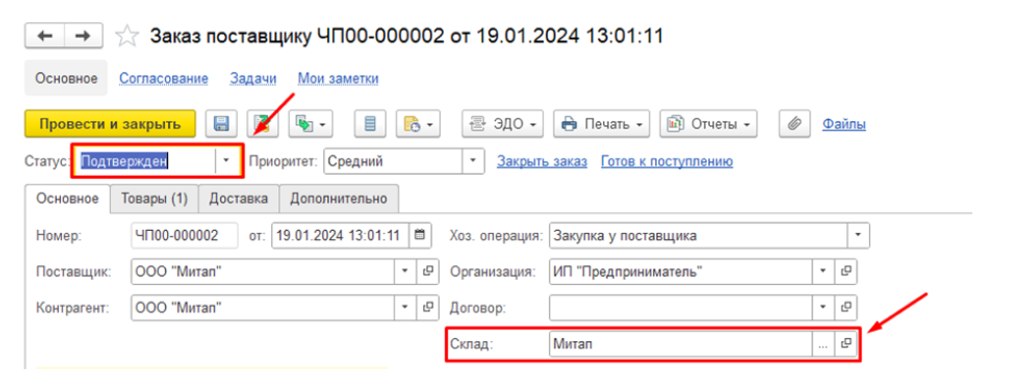
Task: Open the Склад record with open icon
Action: click(845, 345)
